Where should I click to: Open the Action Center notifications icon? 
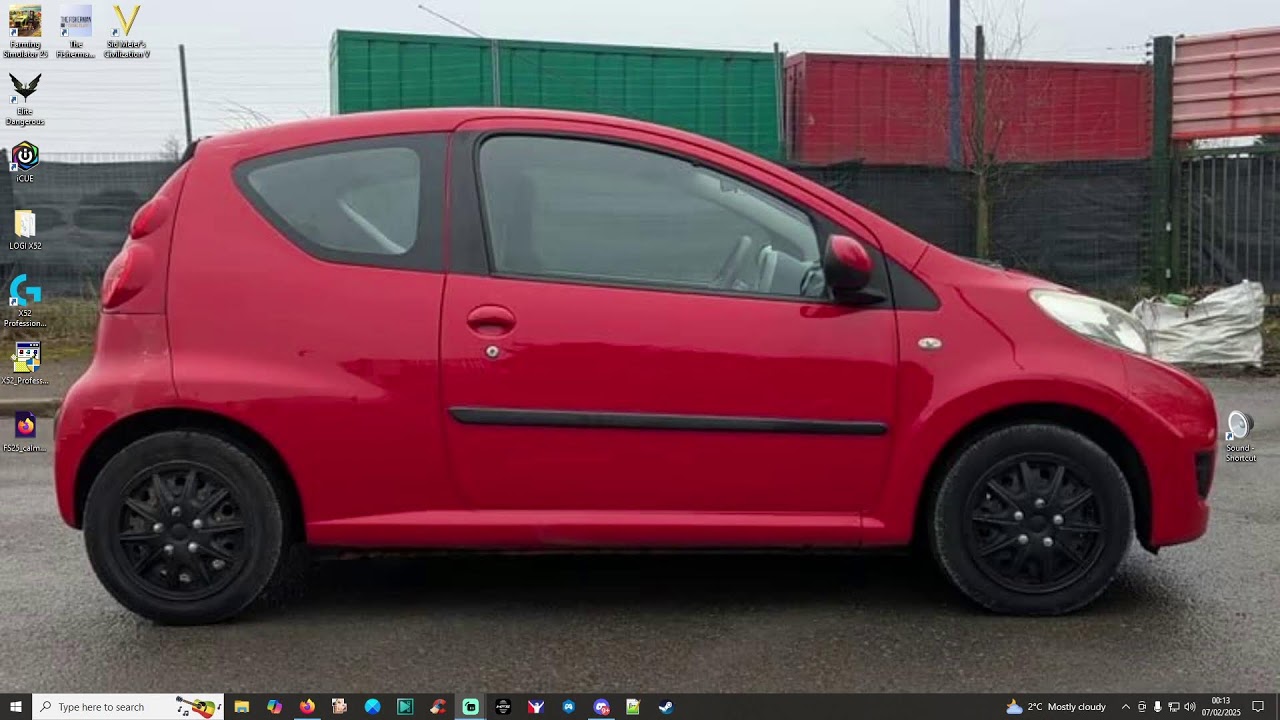1259,707
